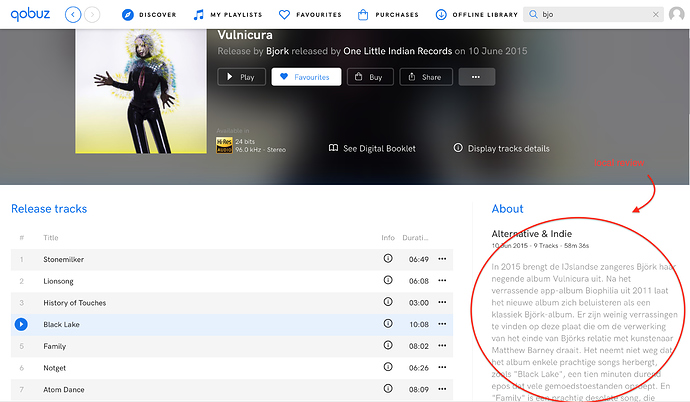Viewport: 690px width, 402px height.
Task: Click the Share button
Action: point(426,77)
